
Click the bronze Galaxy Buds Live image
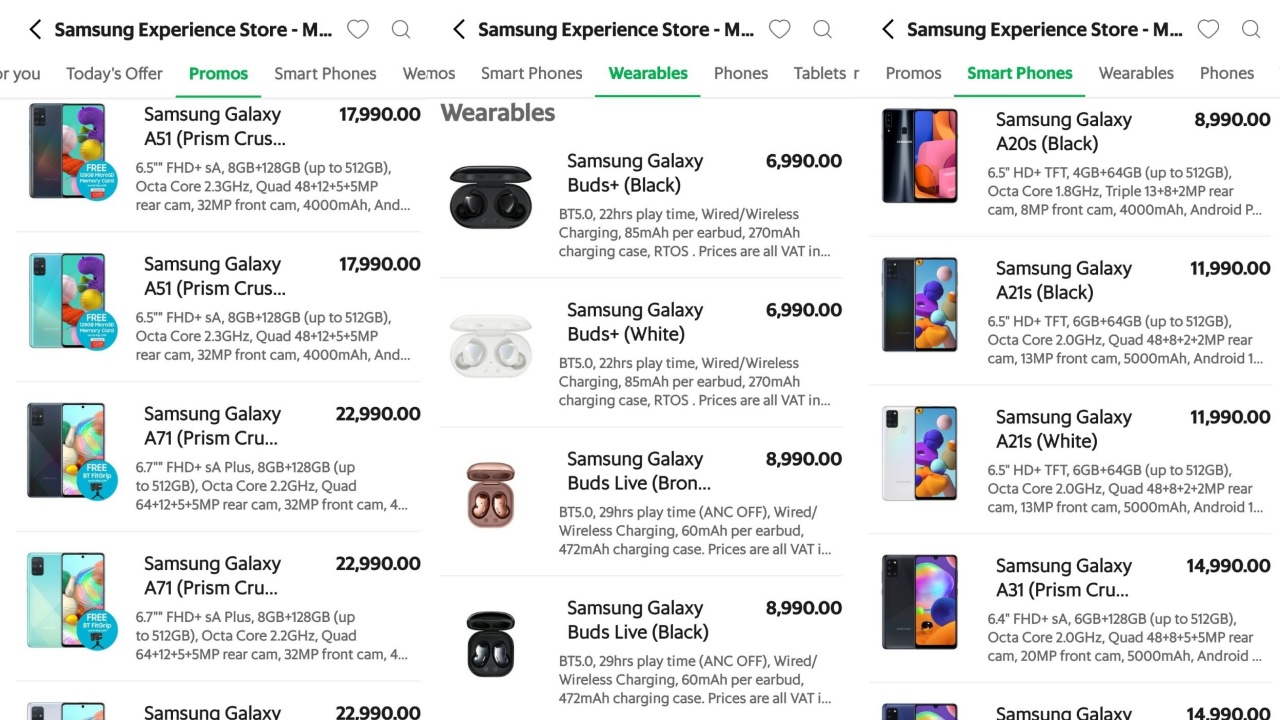pos(490,495)
